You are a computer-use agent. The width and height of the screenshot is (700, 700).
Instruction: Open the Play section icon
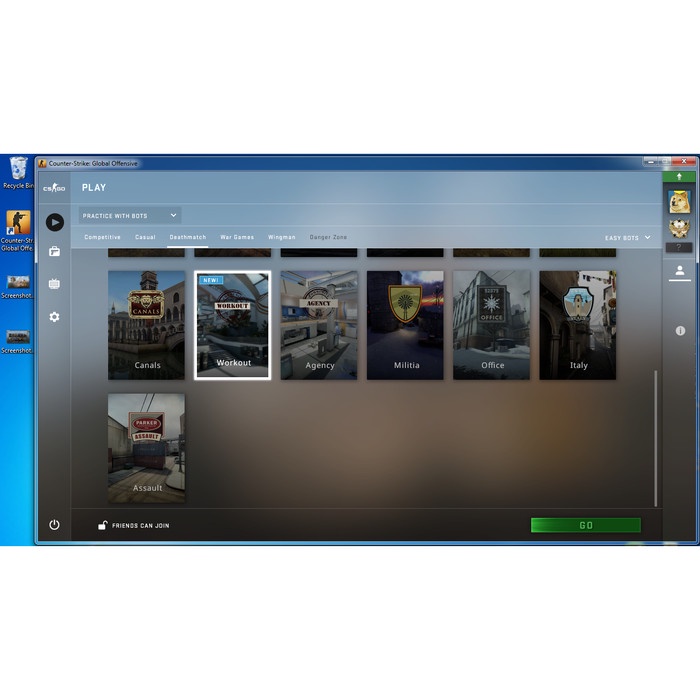pos(54,222)
